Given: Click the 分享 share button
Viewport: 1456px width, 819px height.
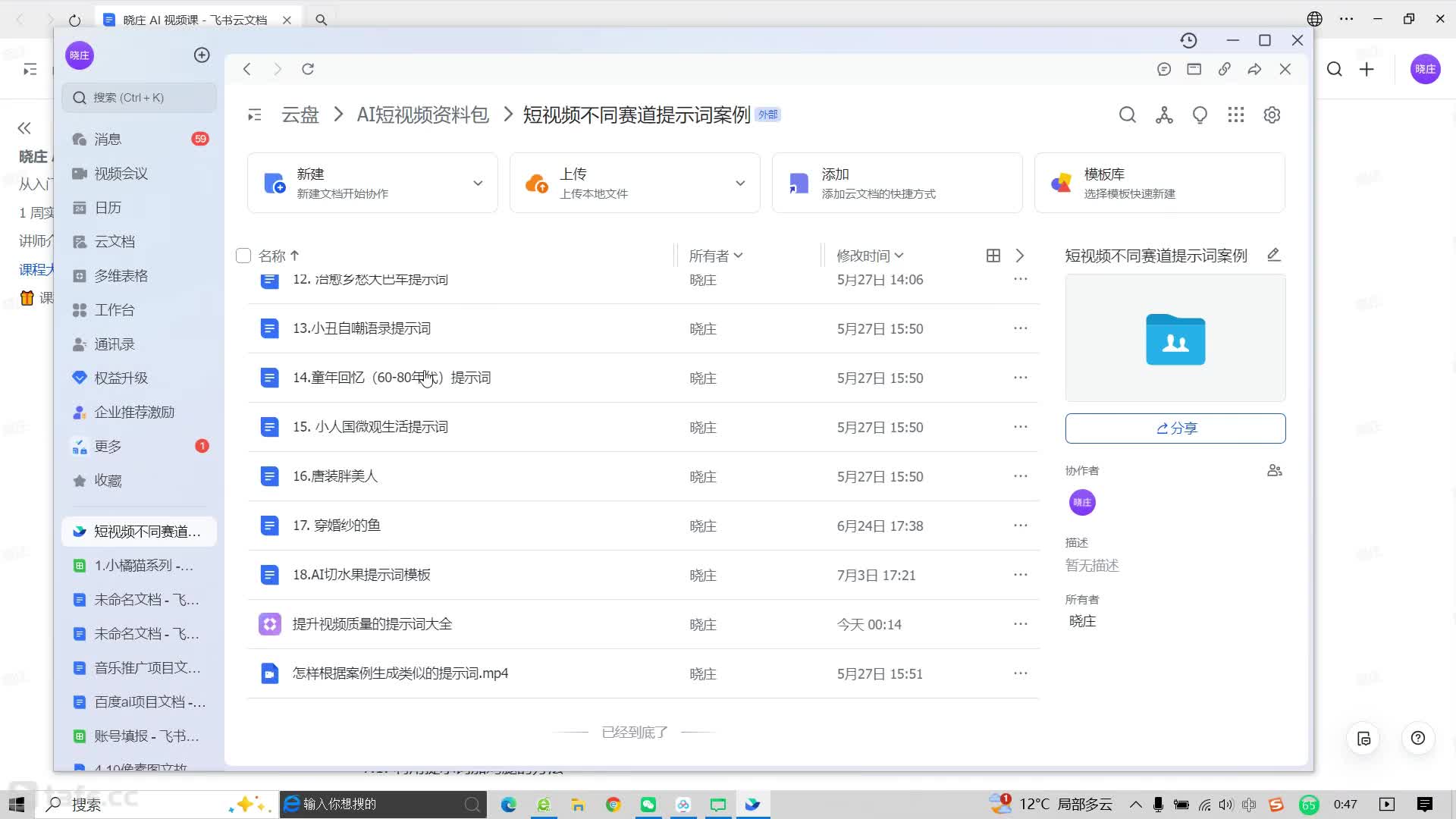Looking at the screenshot, I should 1175,428.
